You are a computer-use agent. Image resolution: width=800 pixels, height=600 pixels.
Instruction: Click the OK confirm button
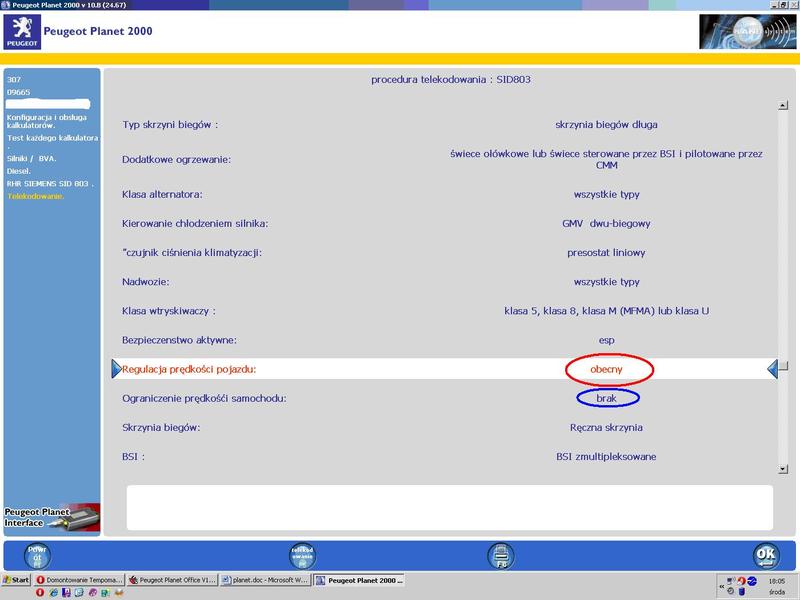click(x=765, y=555)
